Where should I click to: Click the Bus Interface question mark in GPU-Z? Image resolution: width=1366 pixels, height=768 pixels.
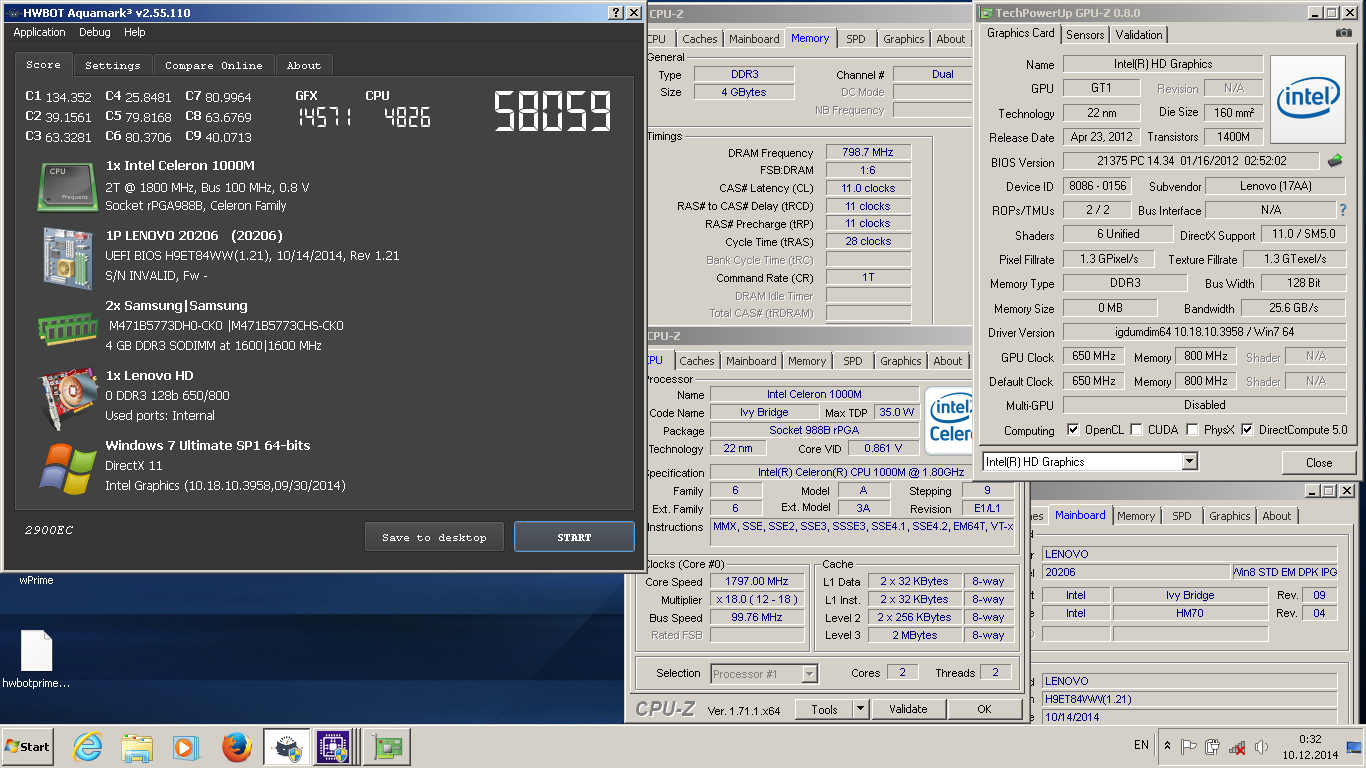[1343, 210]
